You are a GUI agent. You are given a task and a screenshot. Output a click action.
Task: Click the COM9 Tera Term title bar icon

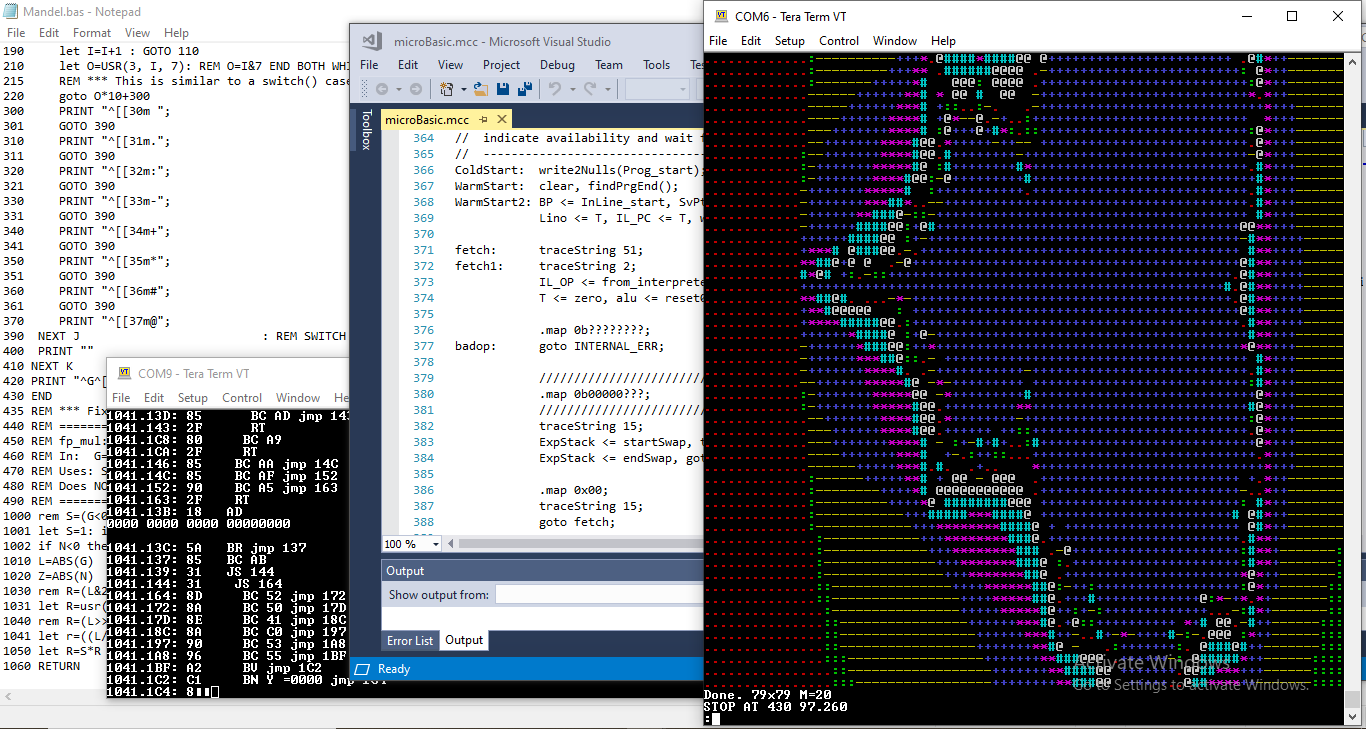(125, 373)
